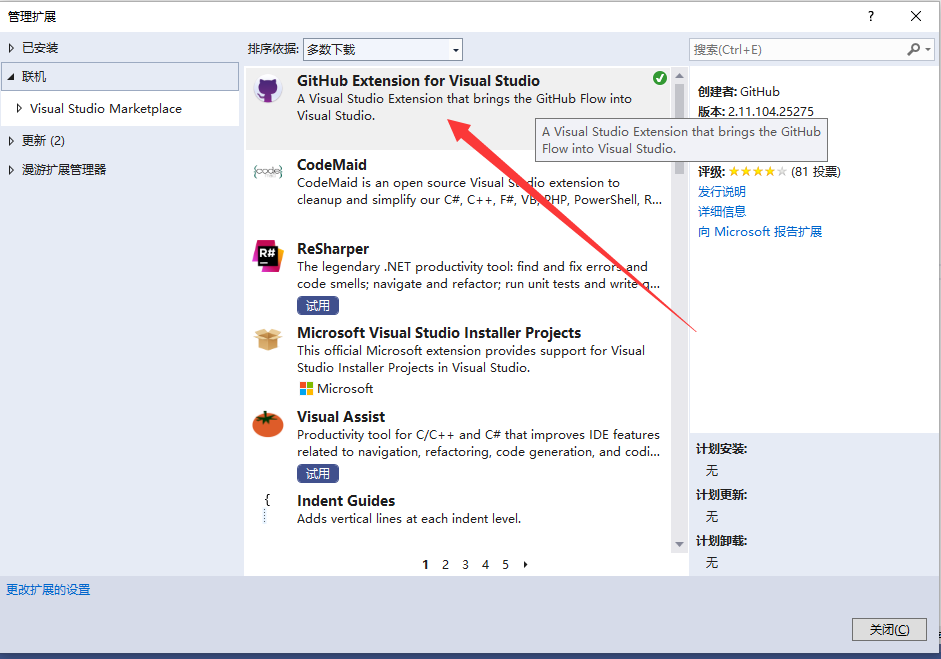This screenshot has width=941, height=659.
Task: Expand the 漫游扩展管理器 node
Action: (11, 170)
